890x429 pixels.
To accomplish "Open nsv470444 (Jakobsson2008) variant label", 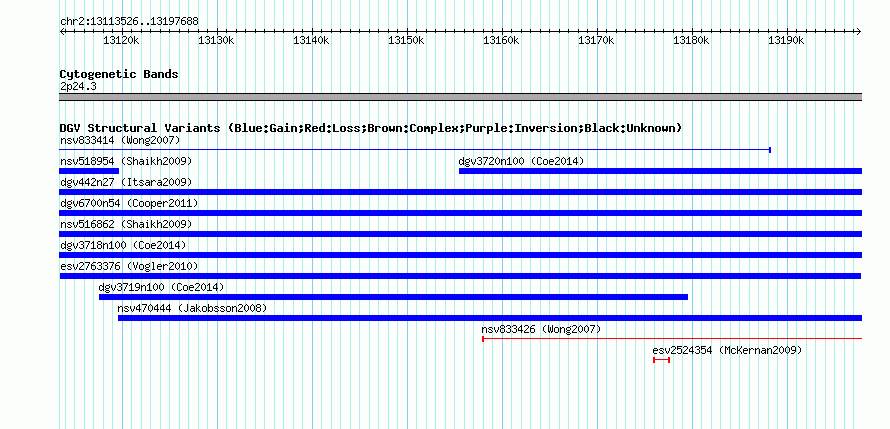I will [192, 308].
